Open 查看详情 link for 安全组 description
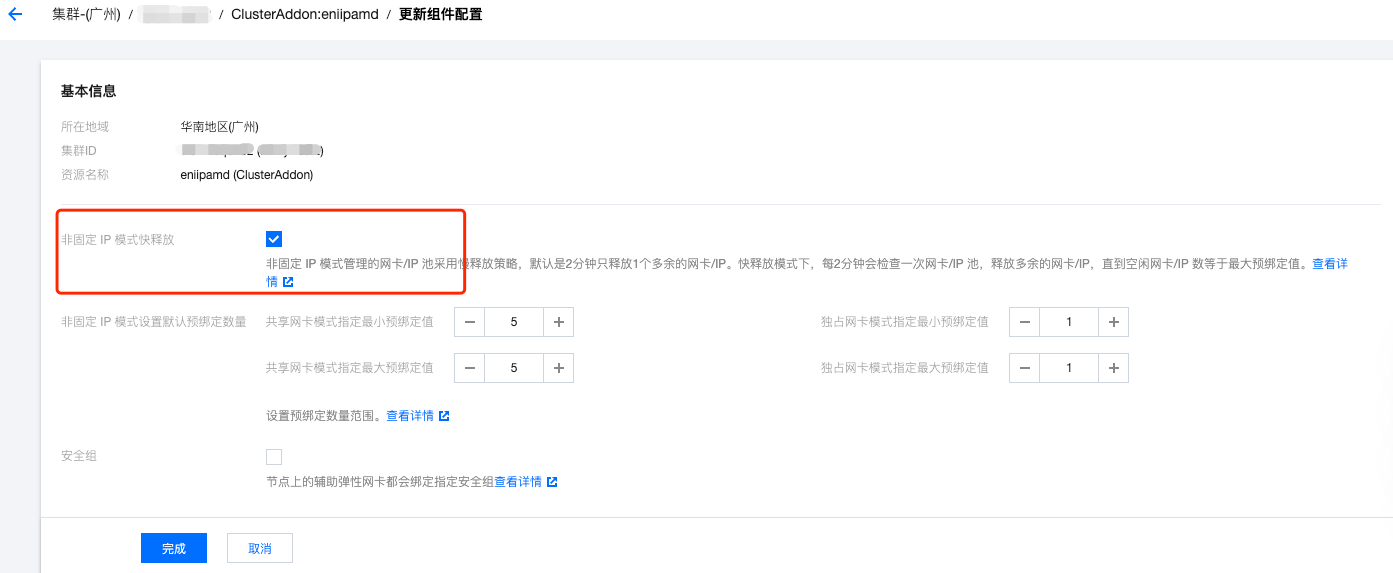The image size is (1393, 573). 518,482
